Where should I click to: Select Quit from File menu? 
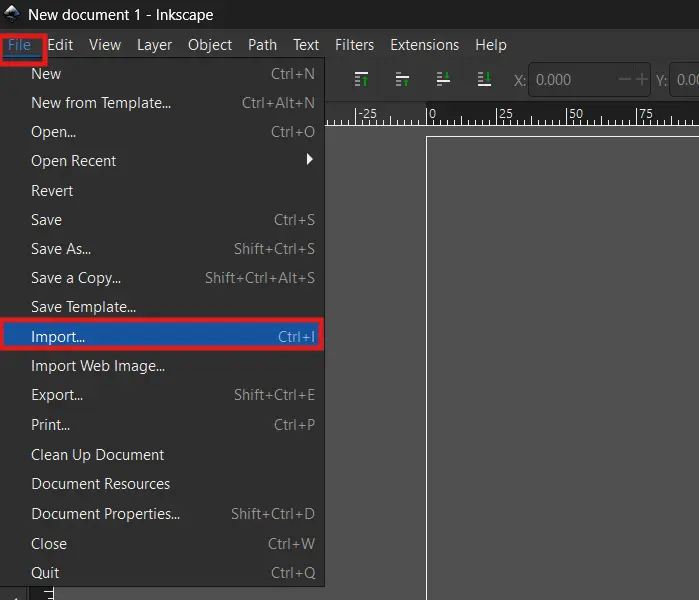pyautogui.click(x=162, y=573)
